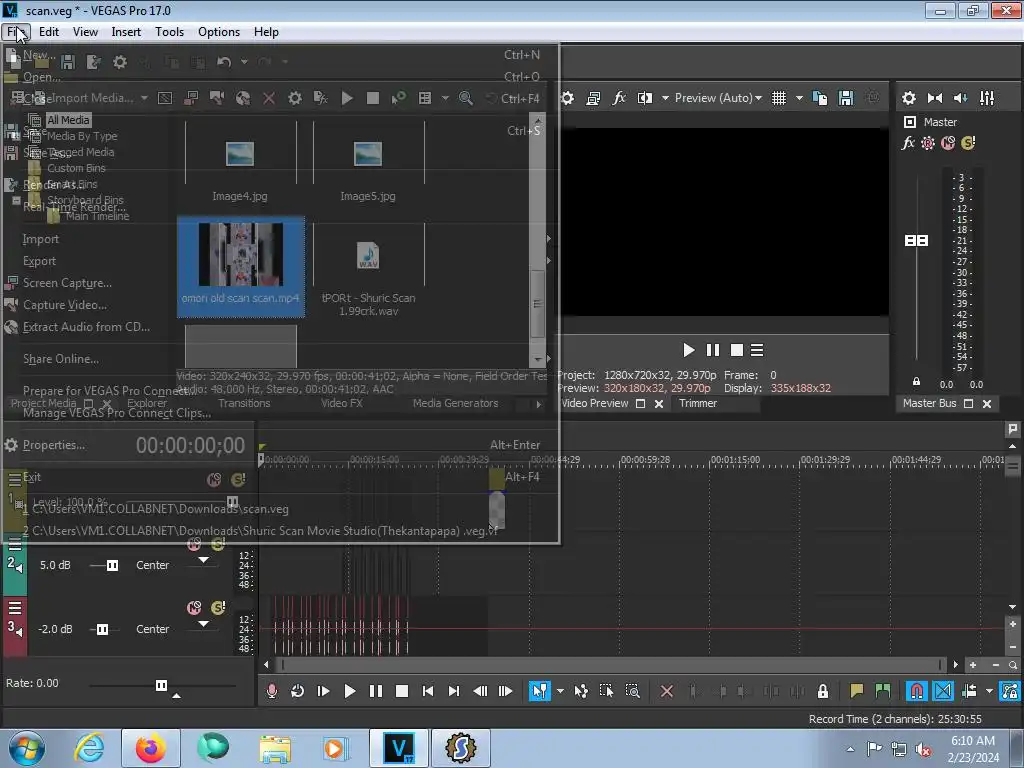The width and height of the screenshot is (1024, 768).
Task: Select the Envelope Edit tool
Action: (581, 691)
